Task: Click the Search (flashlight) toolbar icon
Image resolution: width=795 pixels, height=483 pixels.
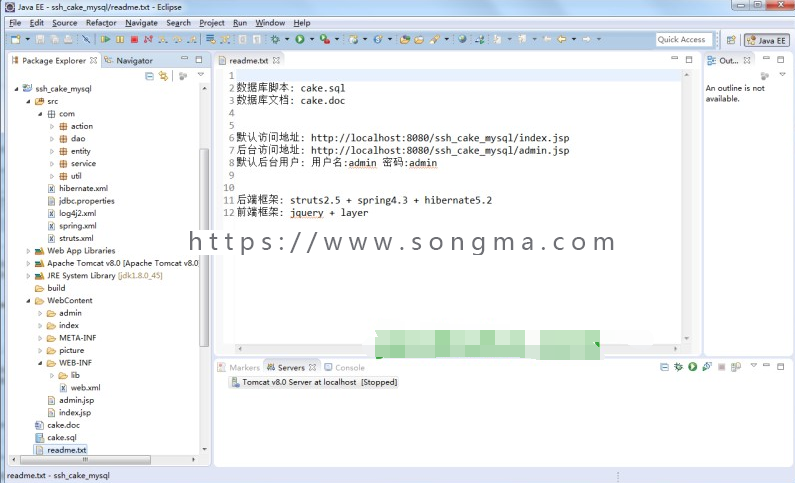Action: pyautogui.click(x=435, y=40)
